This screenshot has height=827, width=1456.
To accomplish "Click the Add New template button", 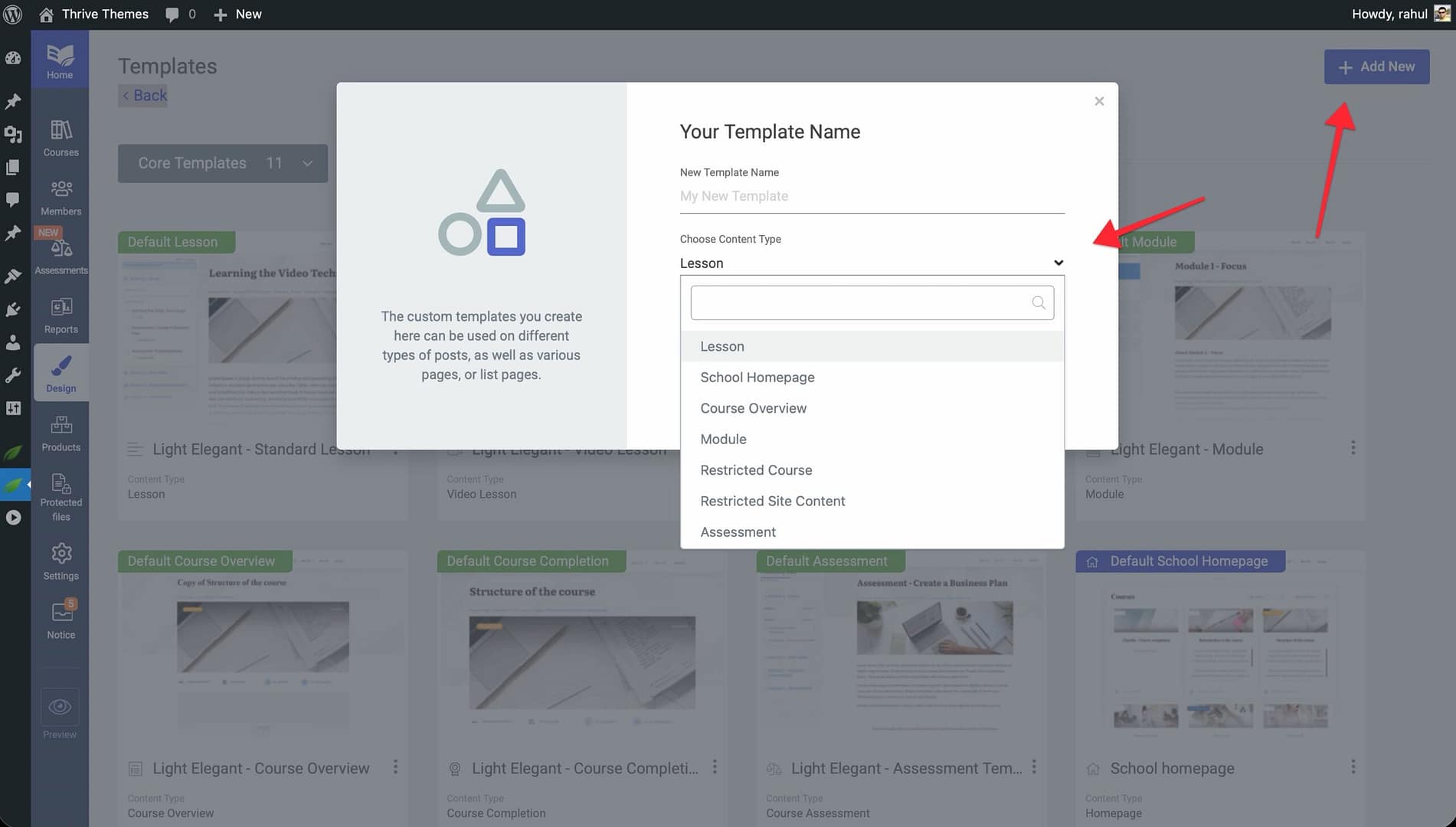I will click(1376, 67).
